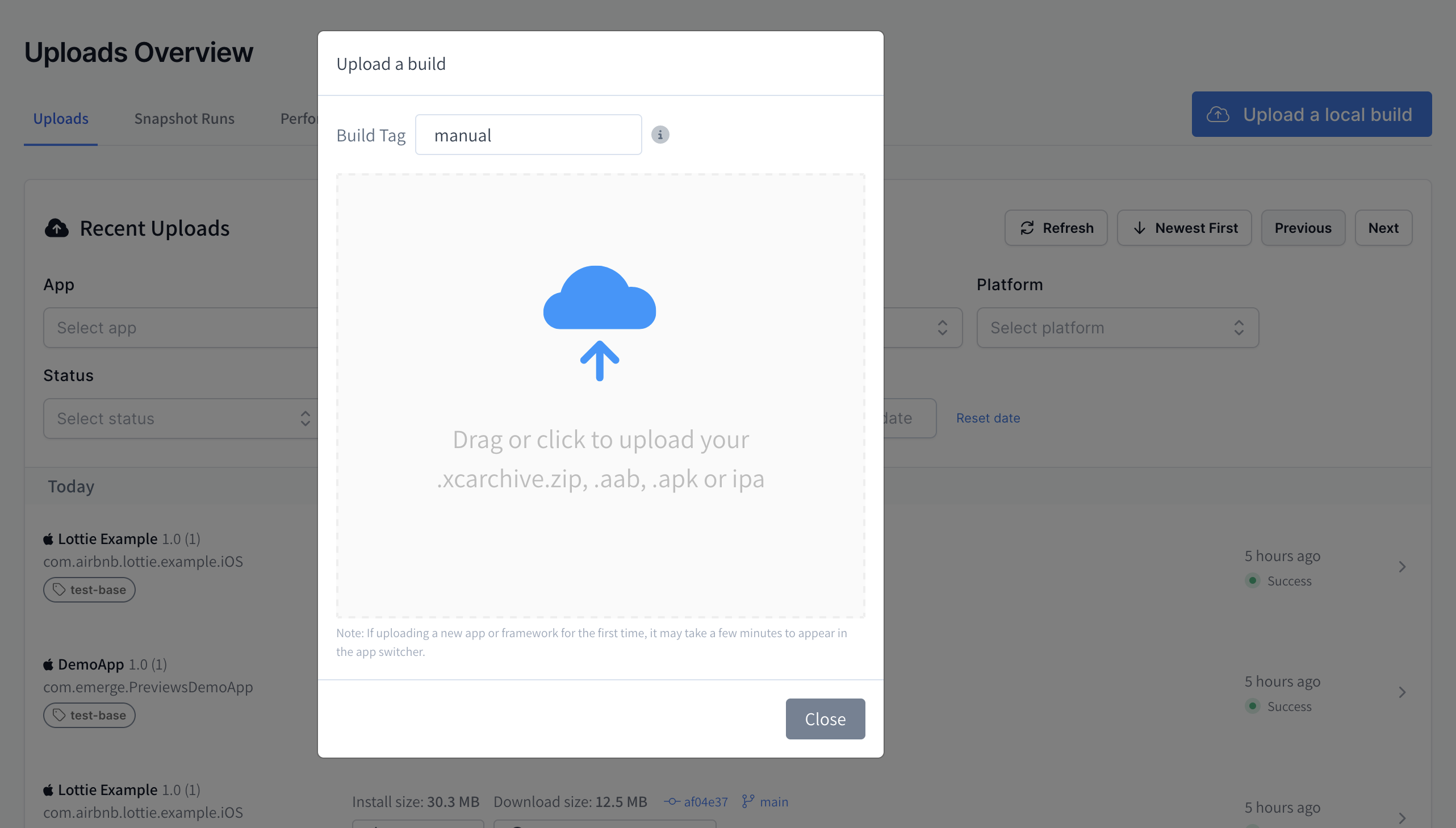Click the Build Tag info icon

pos(659,135)
